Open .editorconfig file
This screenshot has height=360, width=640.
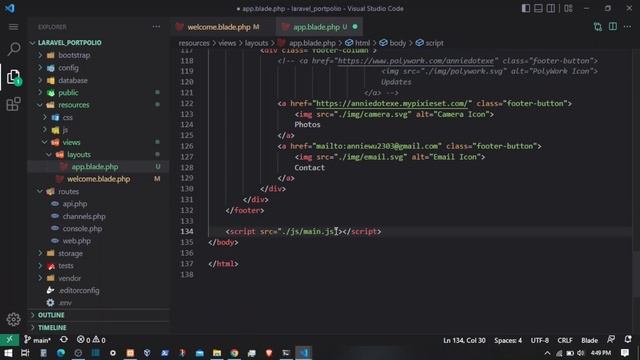tap(79, 291)
